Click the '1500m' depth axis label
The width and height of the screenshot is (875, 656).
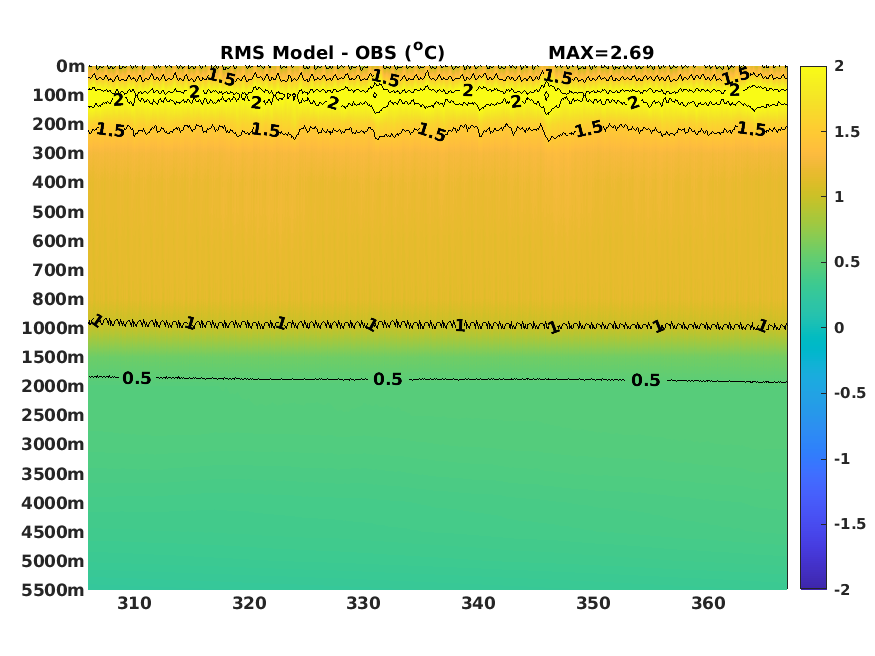coord(53,356)
